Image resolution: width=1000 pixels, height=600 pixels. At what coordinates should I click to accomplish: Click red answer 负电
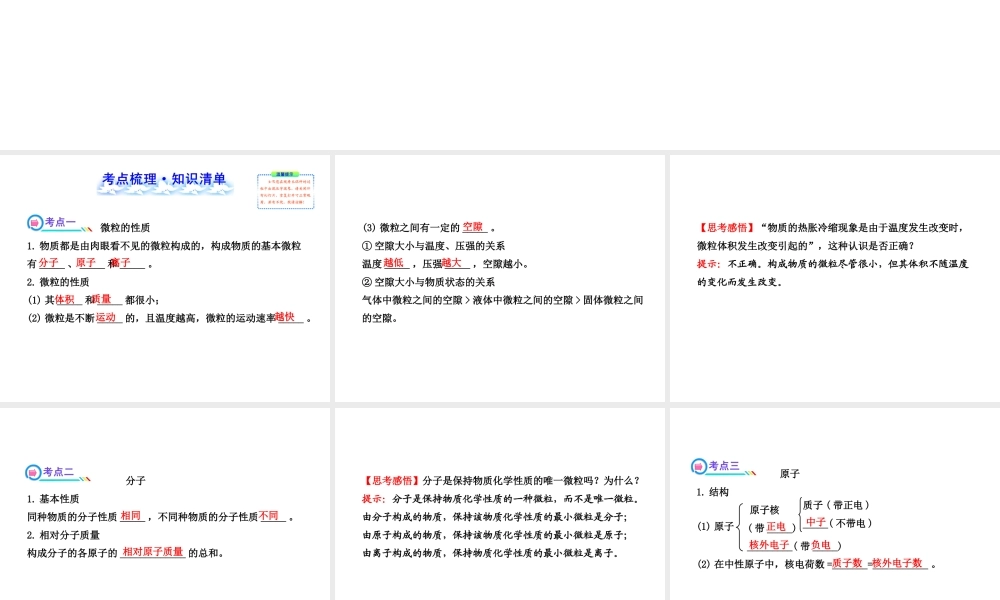(821, 545)
